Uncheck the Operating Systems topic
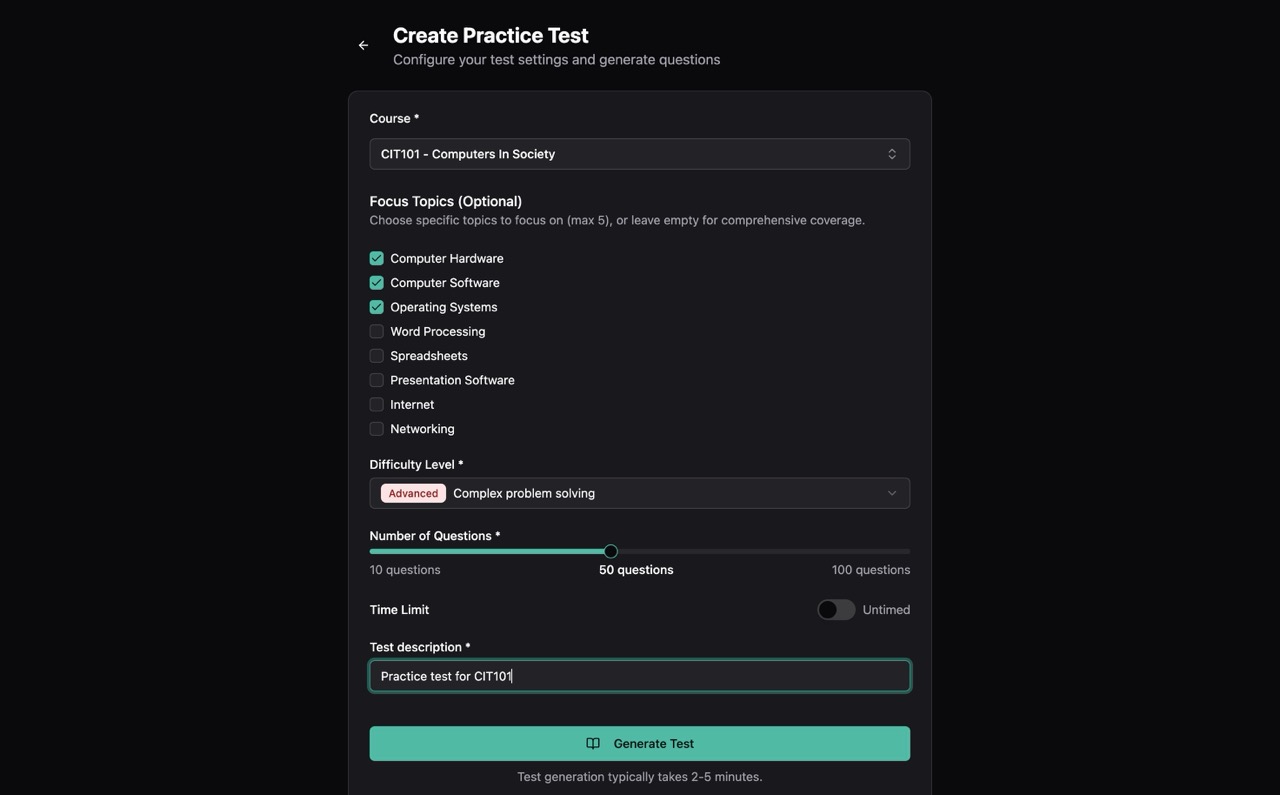This screenshot has width=1280, height=795. click(x=376, y=306)
